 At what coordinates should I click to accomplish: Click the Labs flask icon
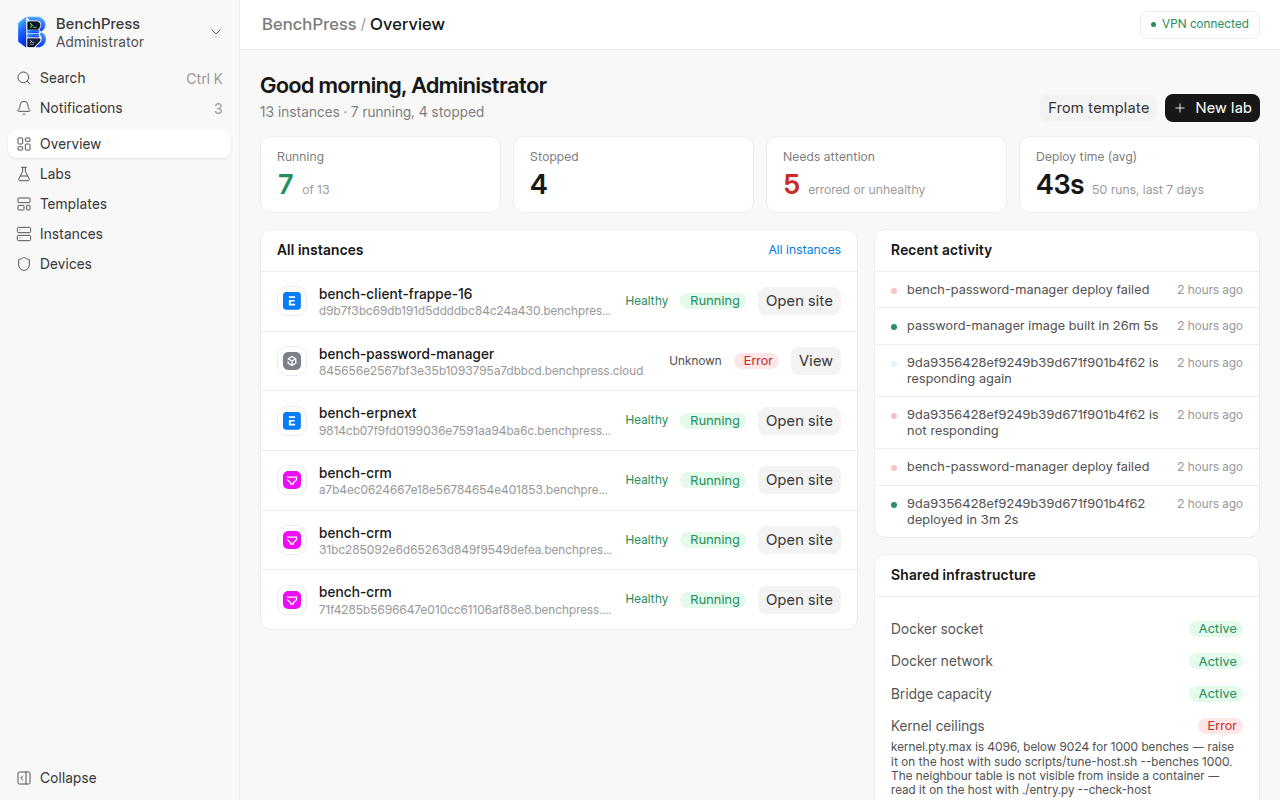click(24, 174)
